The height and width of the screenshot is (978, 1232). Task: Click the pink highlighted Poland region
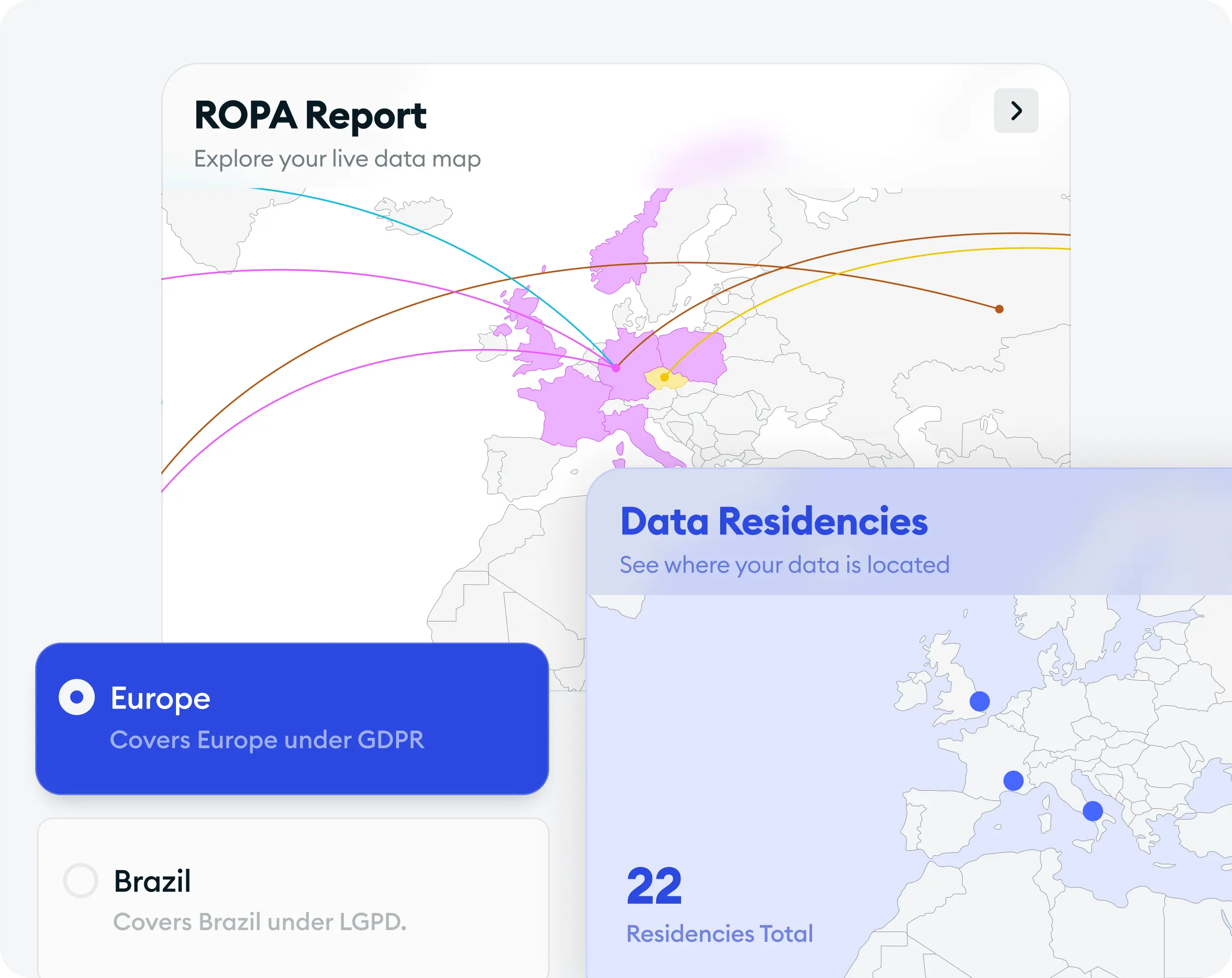691,355
